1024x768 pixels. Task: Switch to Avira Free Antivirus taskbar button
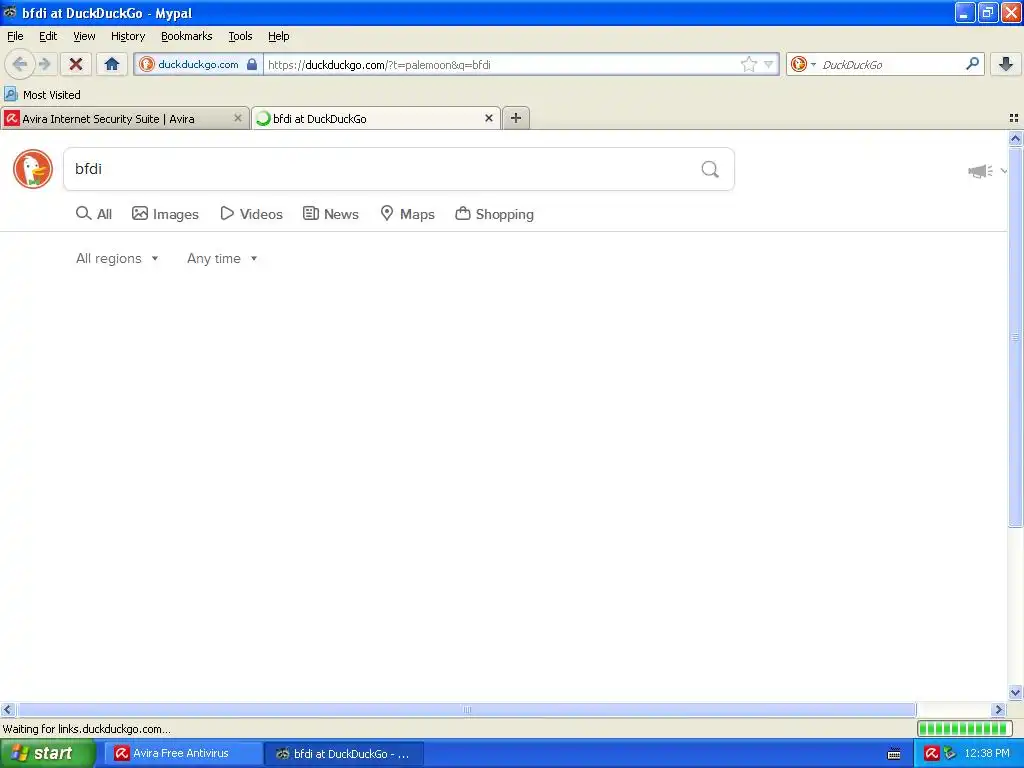(183, 753)
